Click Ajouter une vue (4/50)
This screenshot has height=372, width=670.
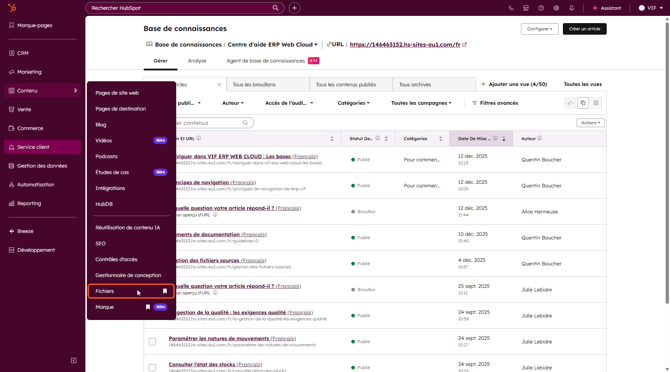click(x=514, y=84)
